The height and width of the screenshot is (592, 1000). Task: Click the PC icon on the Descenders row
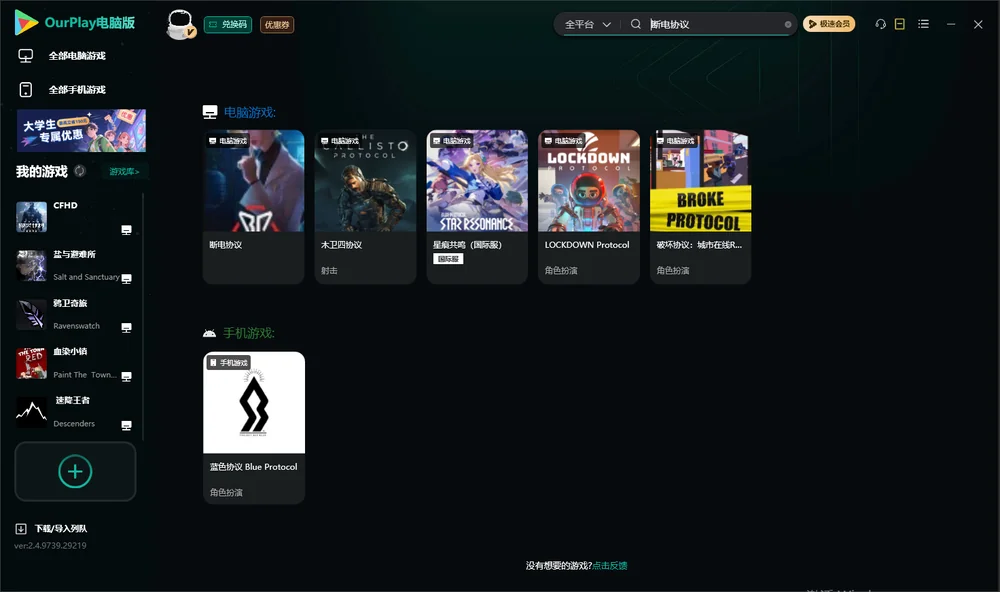coord(126,426)
